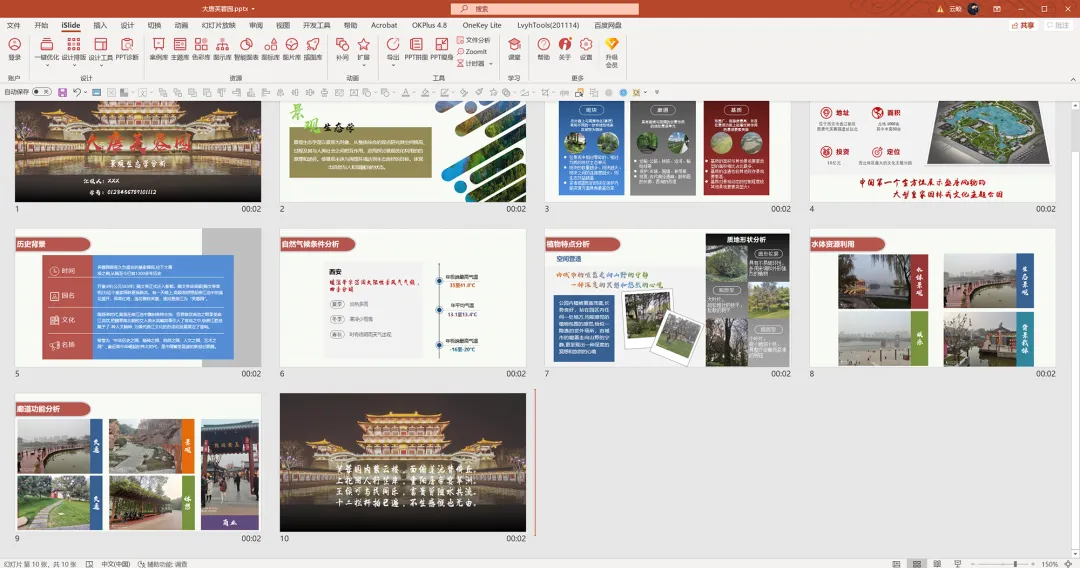Click the 共享 share button
Screen dimensions: 1080x568
pos(1024,25)
